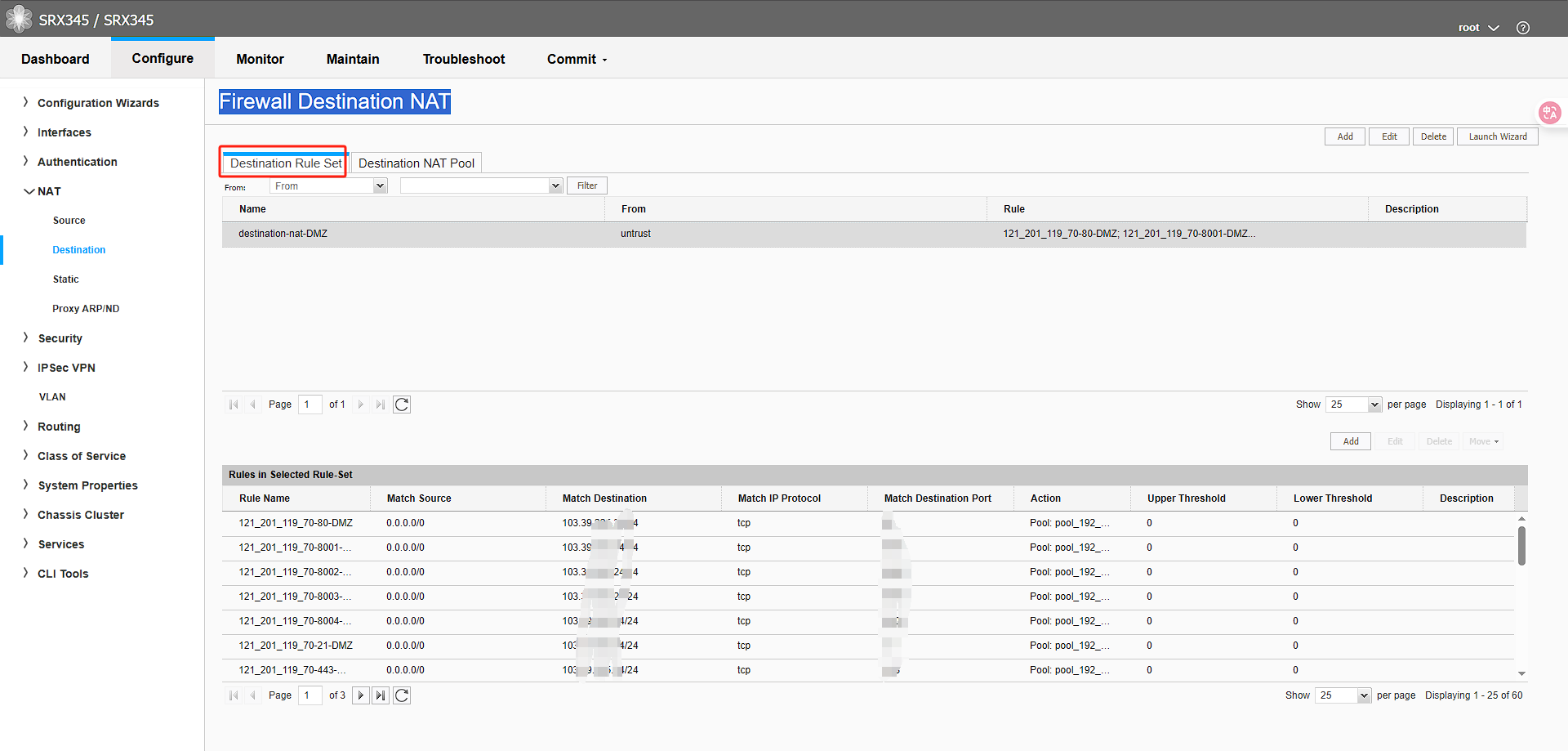Image resolution: width=1568 pixels, height=751 pixels.
Task: Jump to the last page of the rules table
Action: pos(381,695)
